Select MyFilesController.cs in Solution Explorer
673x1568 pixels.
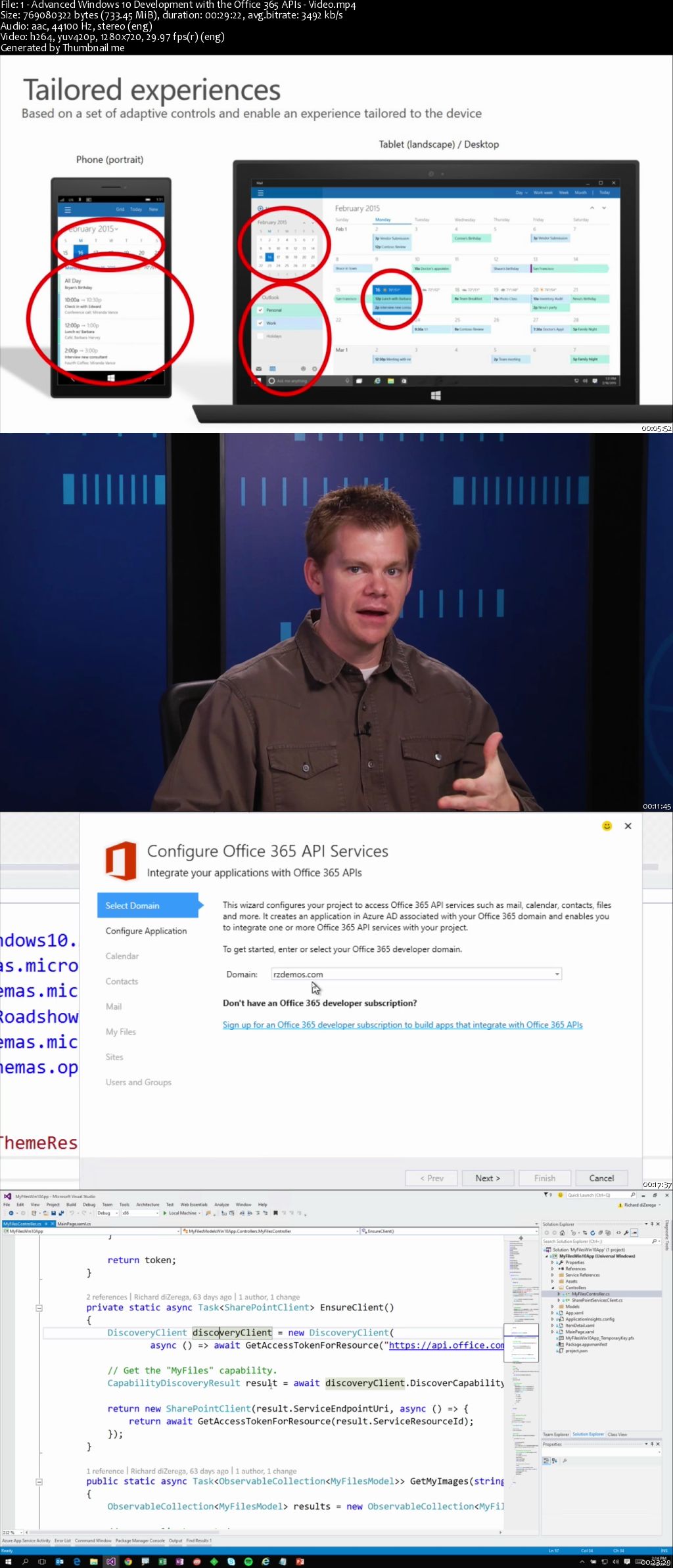(590, 1294)
